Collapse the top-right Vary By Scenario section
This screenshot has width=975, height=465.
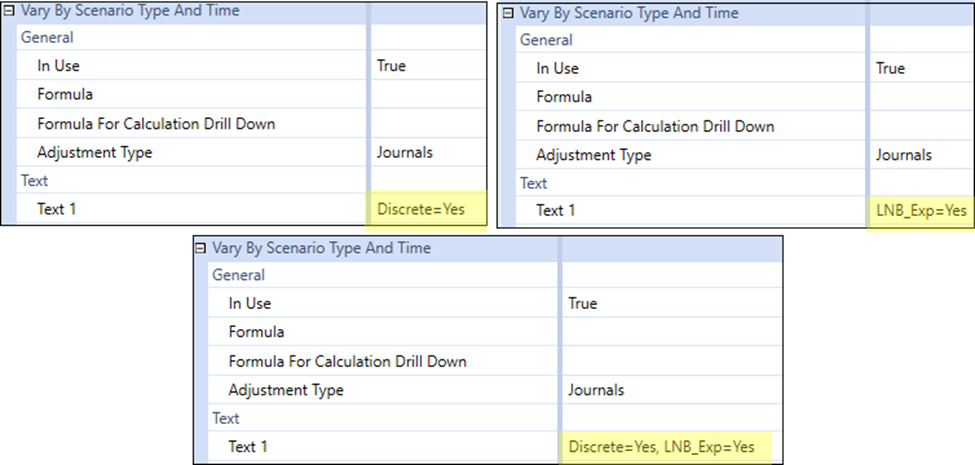[x=508, y=13]
